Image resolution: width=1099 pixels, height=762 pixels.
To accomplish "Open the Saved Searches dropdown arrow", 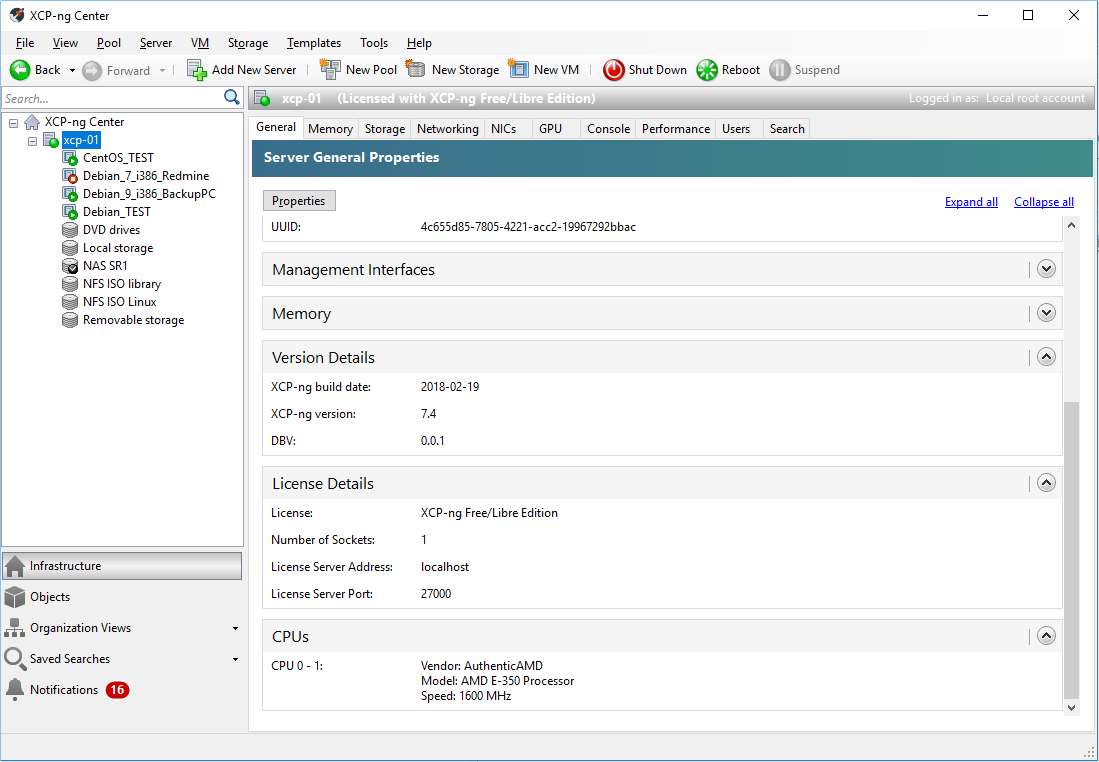I will (x=236, y=659).
